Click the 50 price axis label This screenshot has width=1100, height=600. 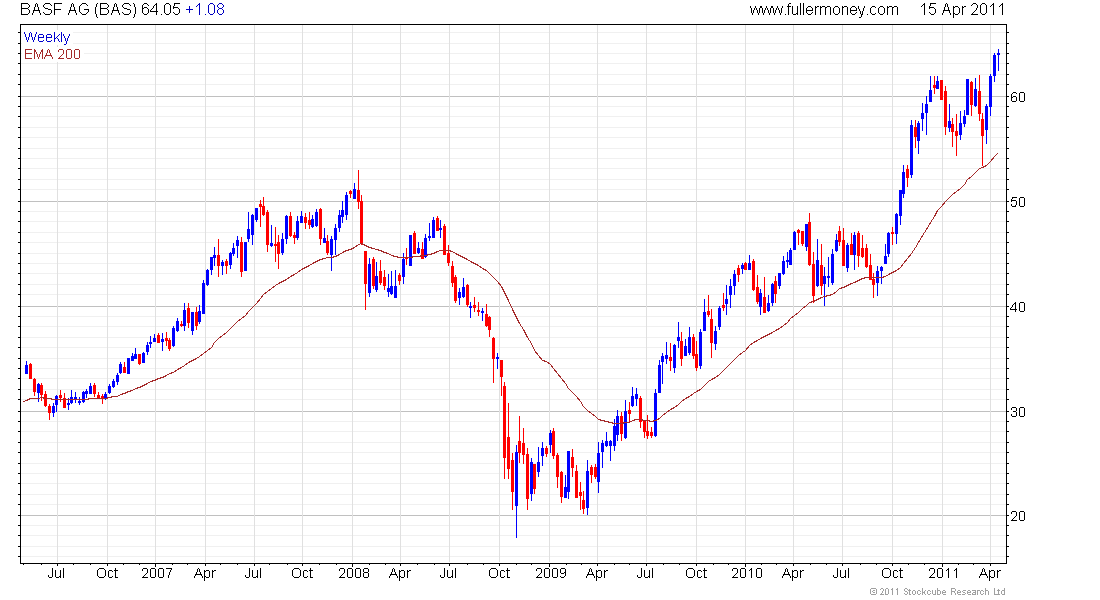tap(1017, 202)
